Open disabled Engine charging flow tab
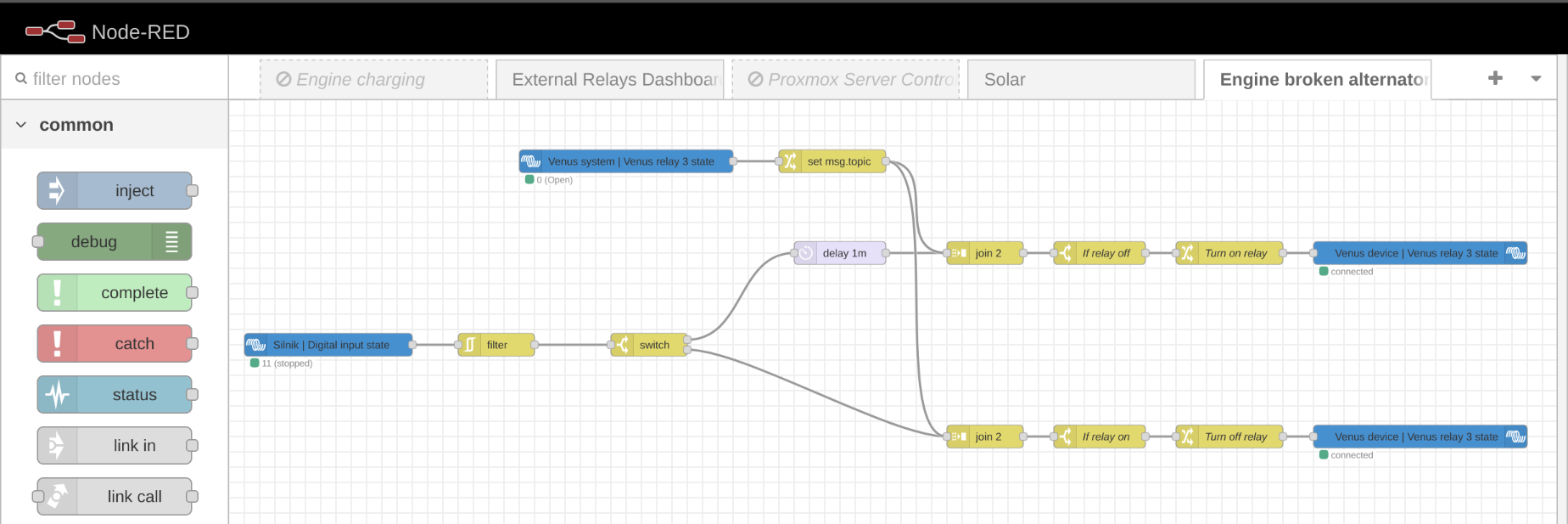Image resolution: width=1568 pixels, height=524 pixels. coord(373,80)
